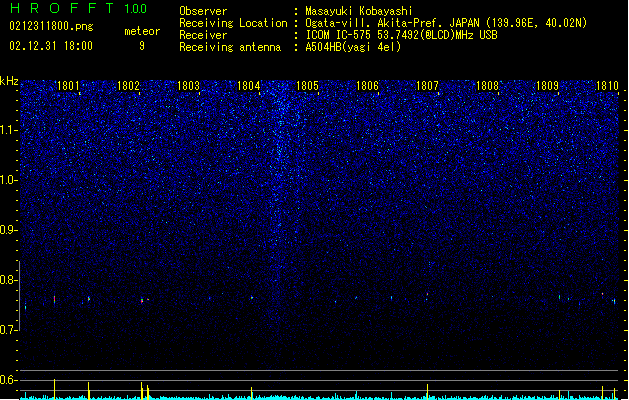
Task: Select the ICOM IC-575 receiver description
Action: tap(402, 35)
